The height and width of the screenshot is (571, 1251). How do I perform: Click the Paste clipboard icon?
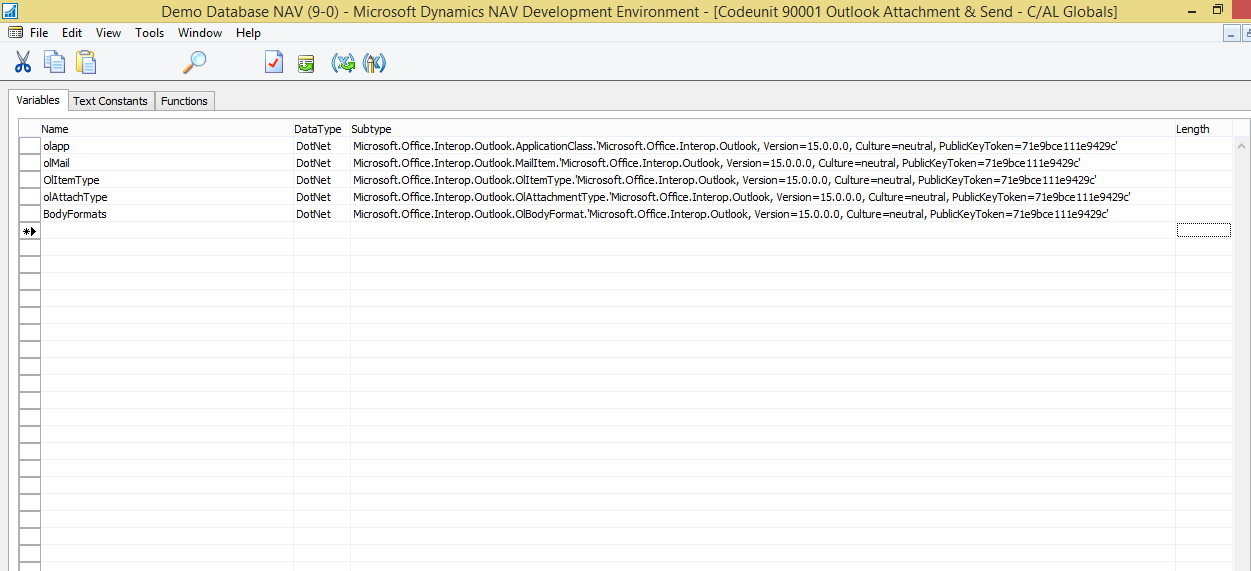click(86, 63)
